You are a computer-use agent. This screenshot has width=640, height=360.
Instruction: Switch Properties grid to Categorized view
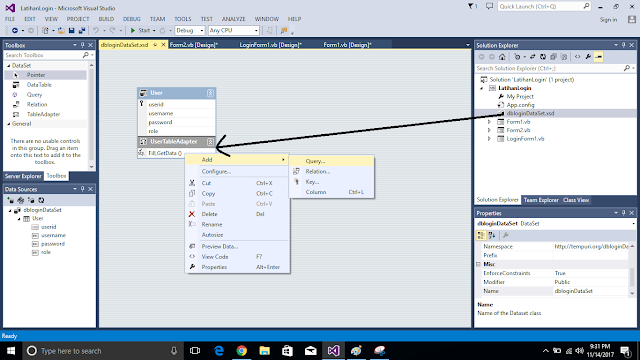pyautogui.click(x=481, y=235)
